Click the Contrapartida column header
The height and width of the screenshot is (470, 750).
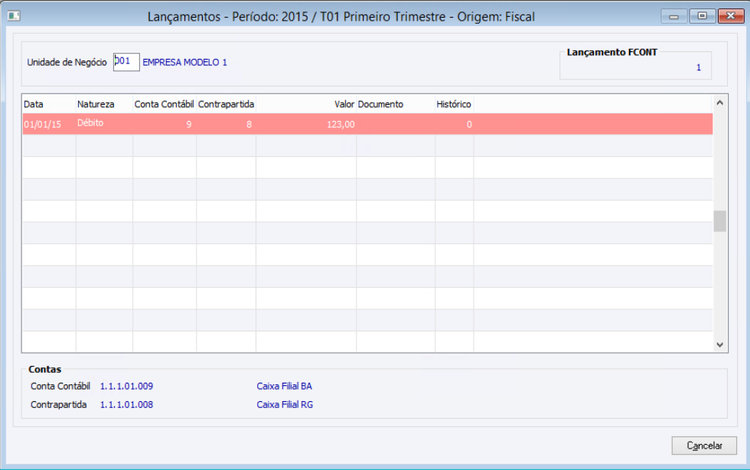coord(226,104)
